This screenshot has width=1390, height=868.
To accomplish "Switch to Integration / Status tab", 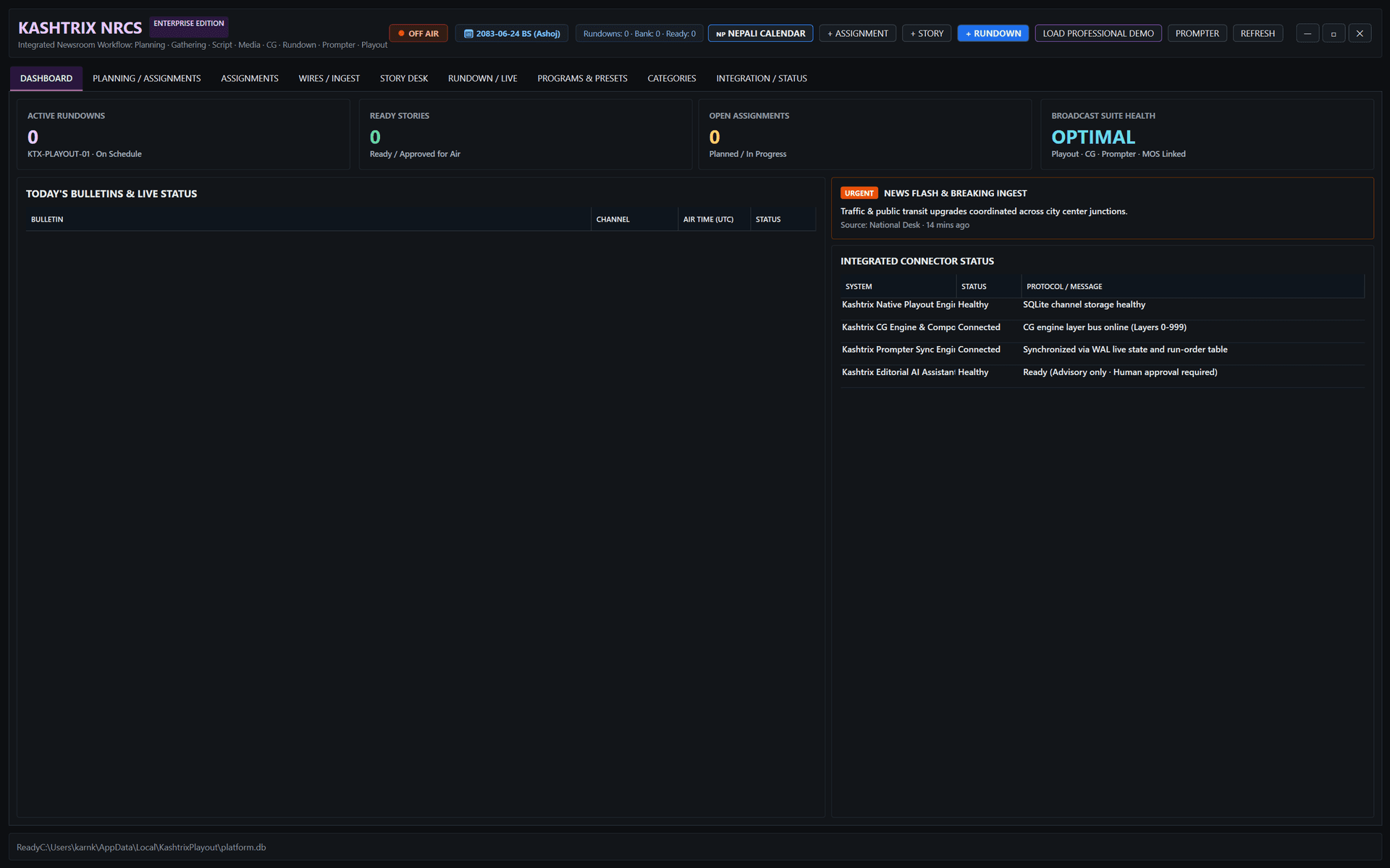I will pos(761,78).
